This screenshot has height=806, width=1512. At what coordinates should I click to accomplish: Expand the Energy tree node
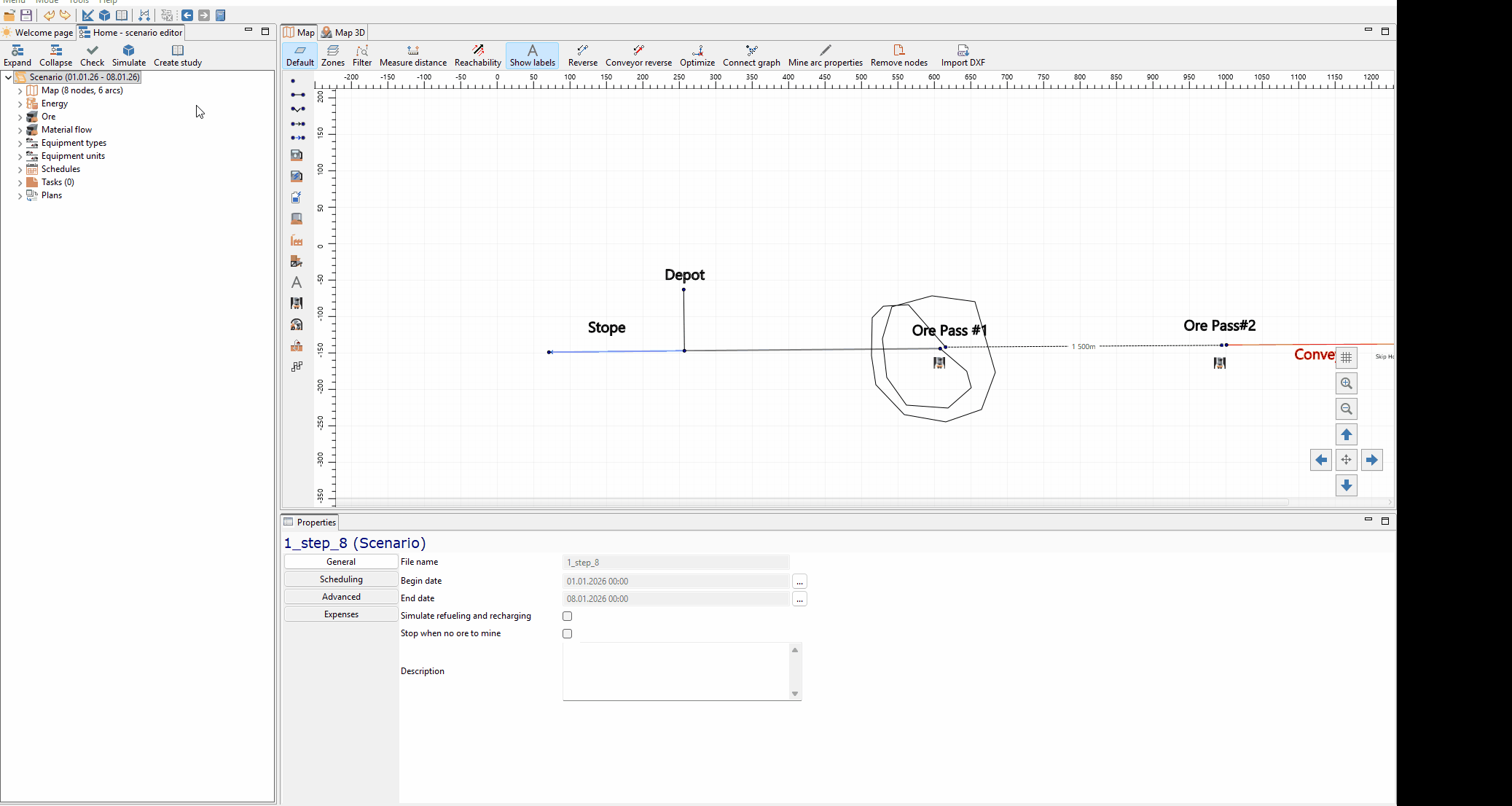pos(20,104)
